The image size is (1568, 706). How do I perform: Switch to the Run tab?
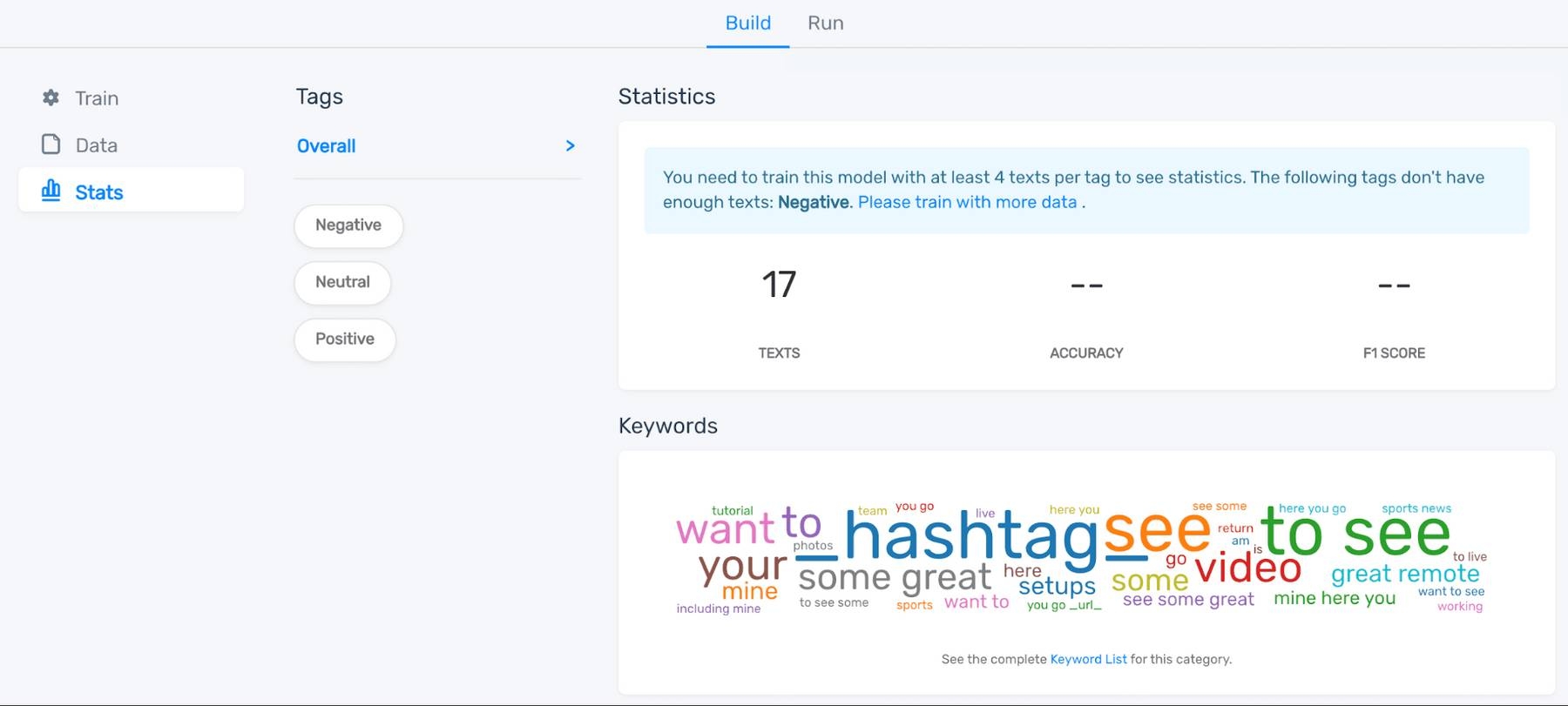tap(825, 24)
